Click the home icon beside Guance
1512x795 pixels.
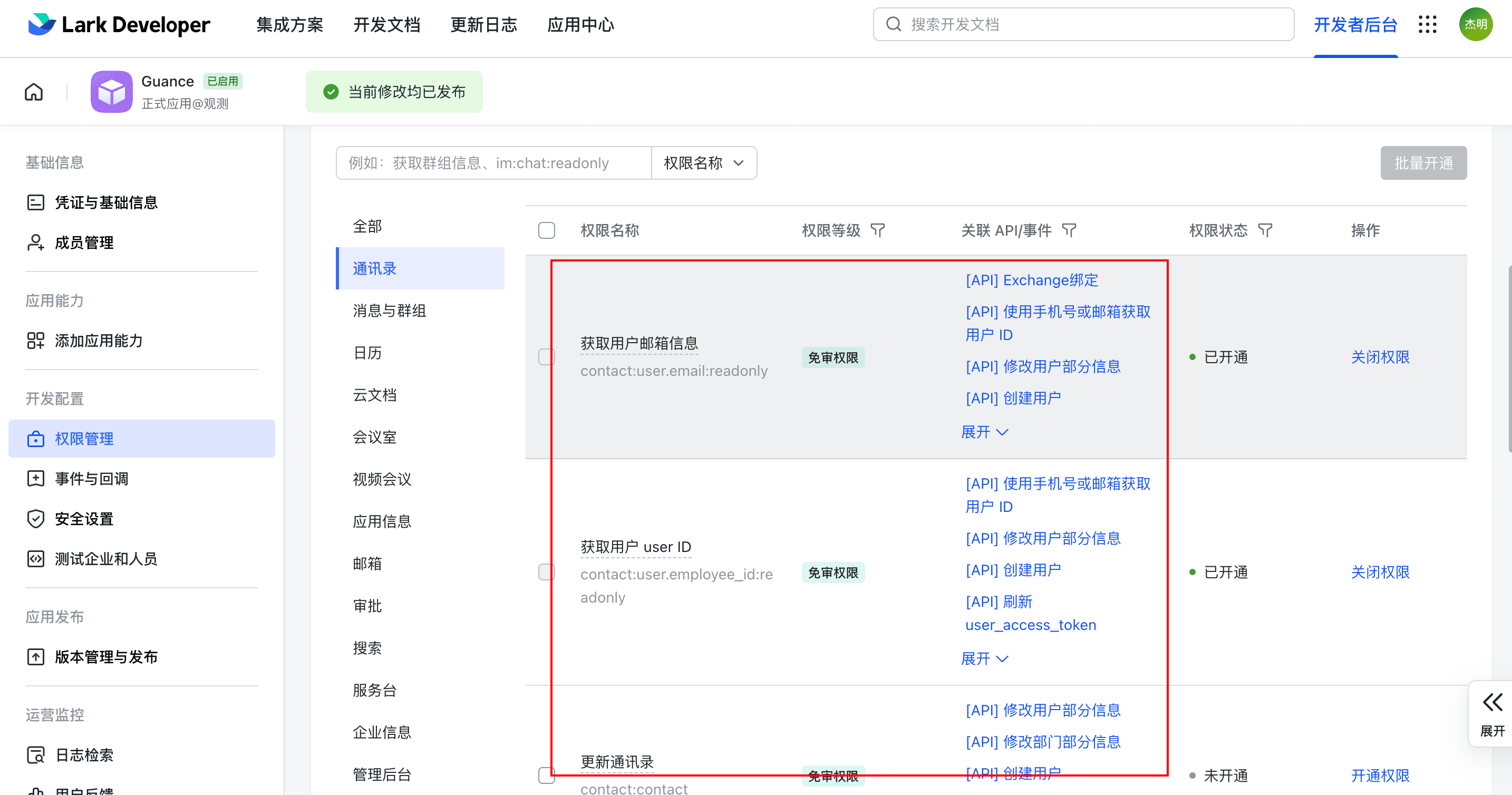33,92
